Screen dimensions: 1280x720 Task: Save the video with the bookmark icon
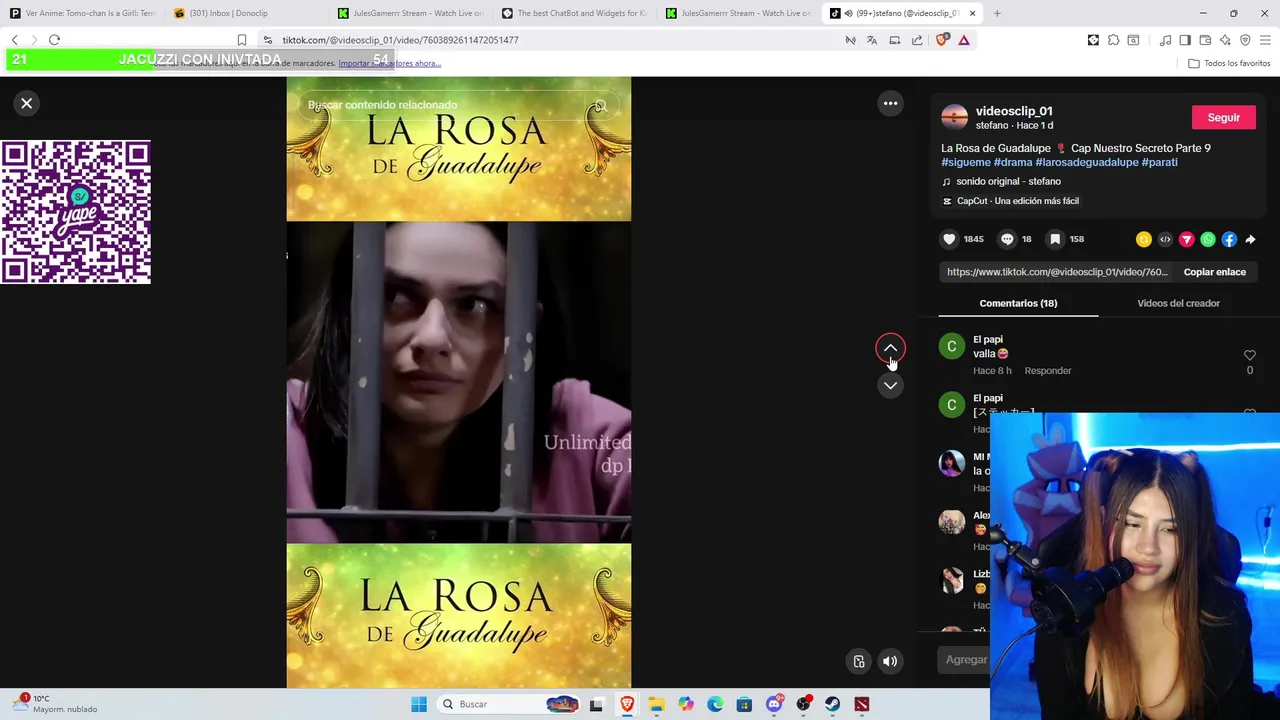(x=1055, y=239)
